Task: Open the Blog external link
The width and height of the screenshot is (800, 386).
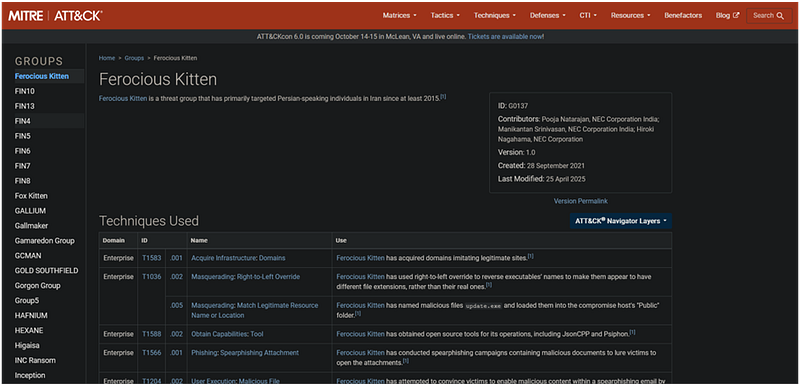Action: click(x=727, y=15)
